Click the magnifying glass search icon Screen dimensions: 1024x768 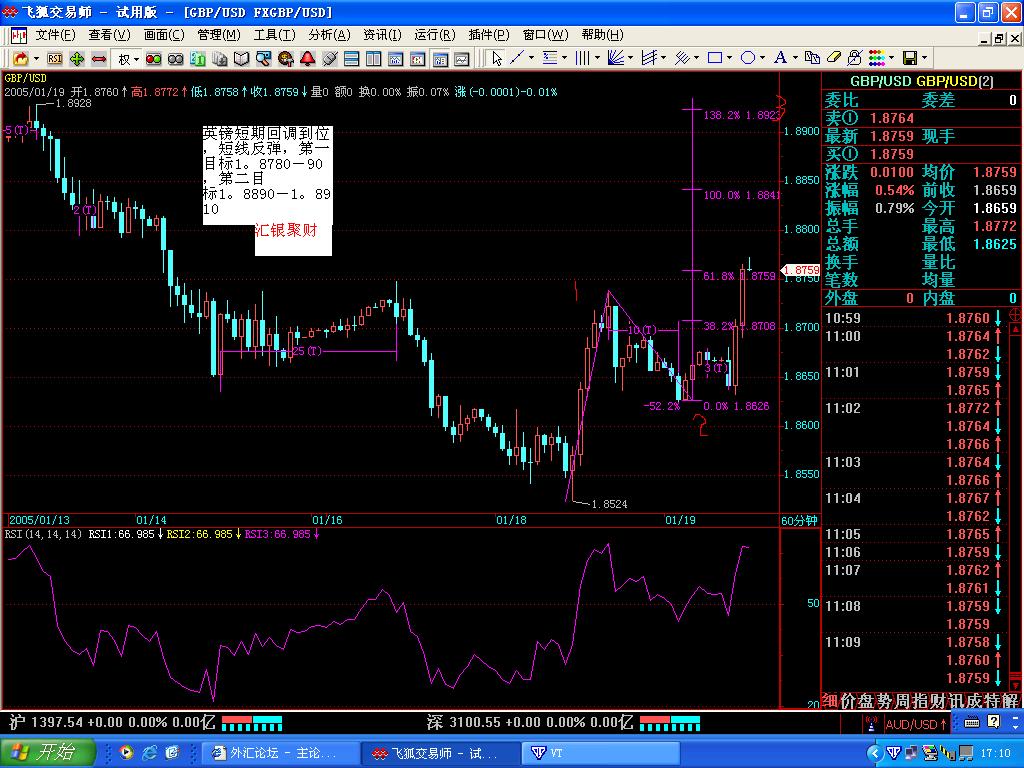[263, 59]
